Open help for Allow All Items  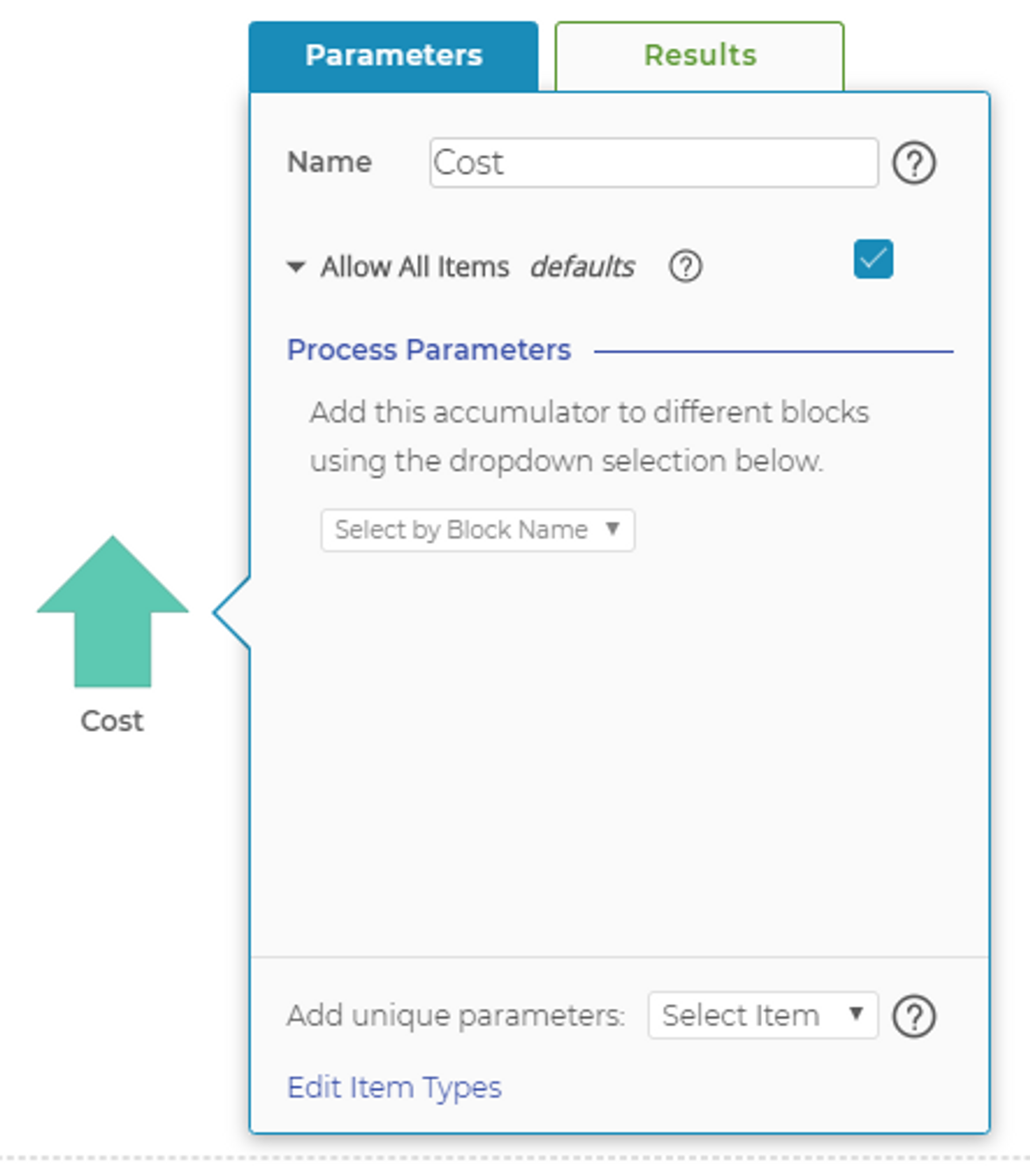[x=685, y=267]
